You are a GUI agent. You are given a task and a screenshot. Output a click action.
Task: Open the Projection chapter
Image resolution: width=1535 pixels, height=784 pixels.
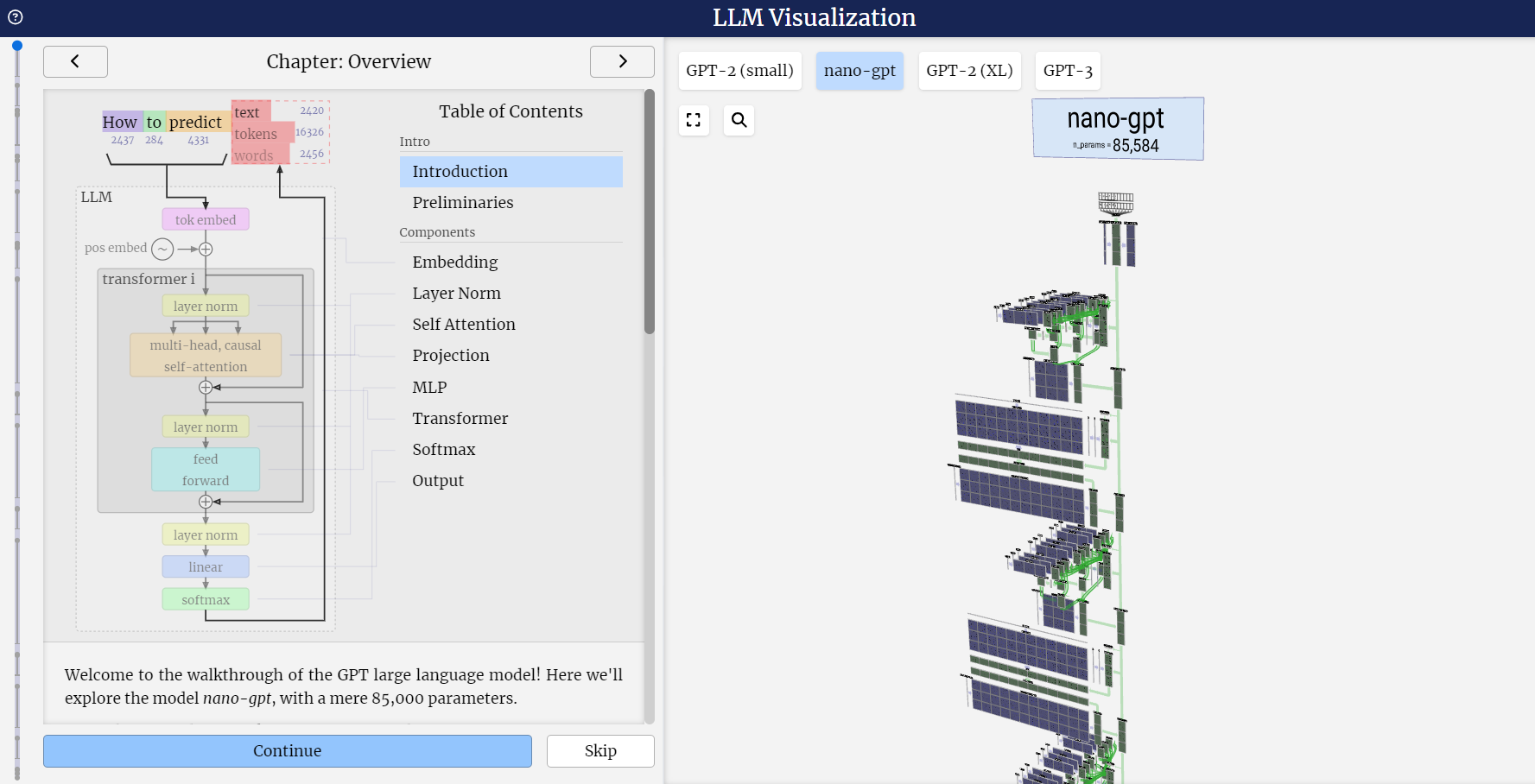click(x=511, y=356)
